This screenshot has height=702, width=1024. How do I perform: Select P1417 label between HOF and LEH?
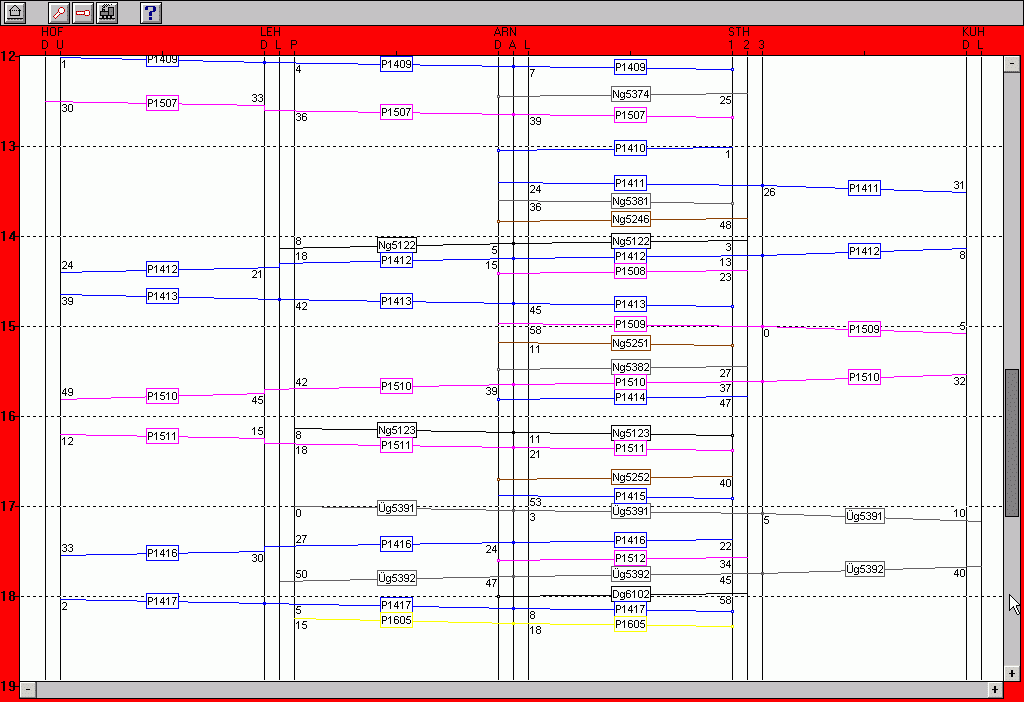coord(162,601)
